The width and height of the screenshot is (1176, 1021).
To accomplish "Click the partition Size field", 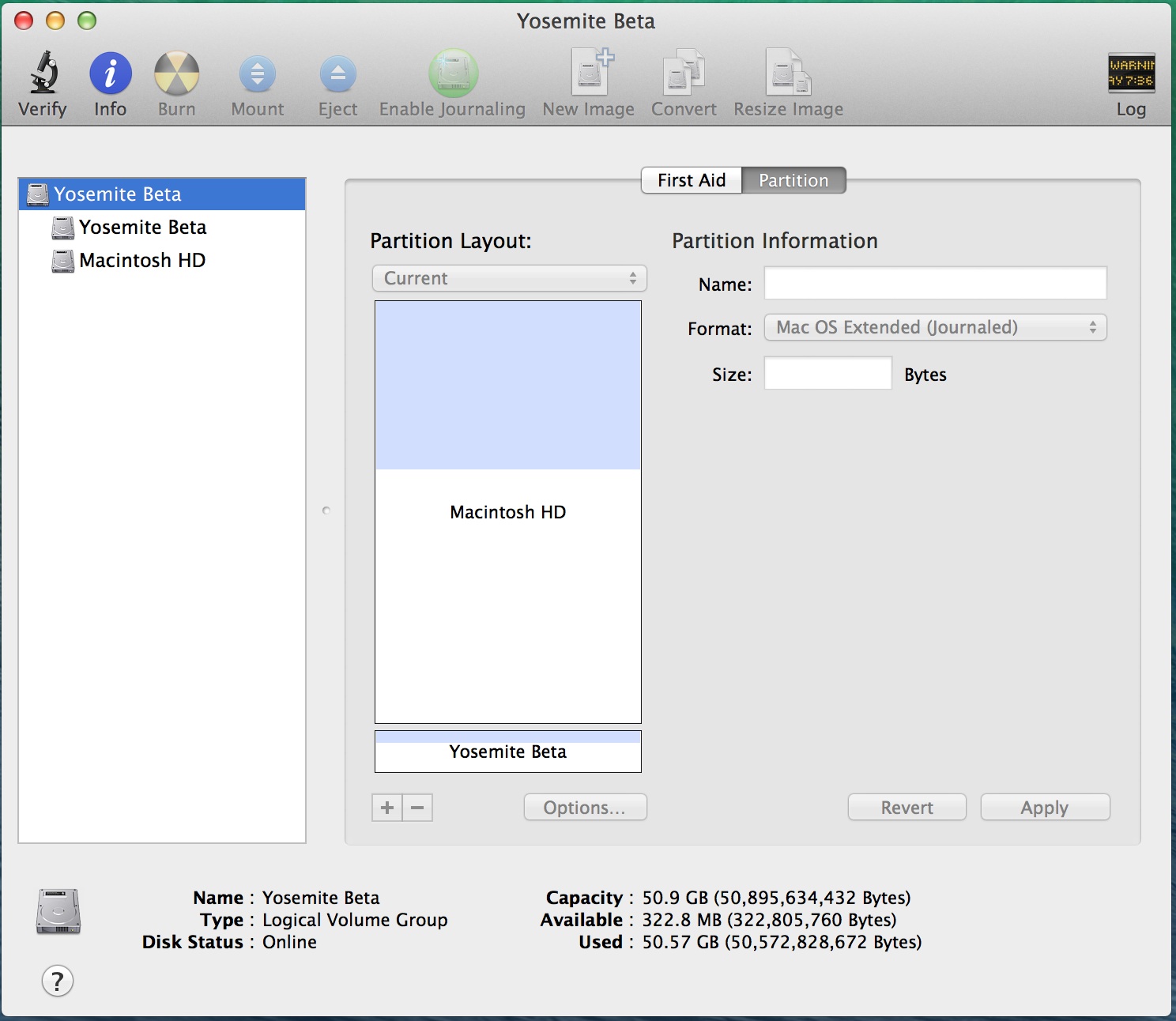I will coord(828,373).
